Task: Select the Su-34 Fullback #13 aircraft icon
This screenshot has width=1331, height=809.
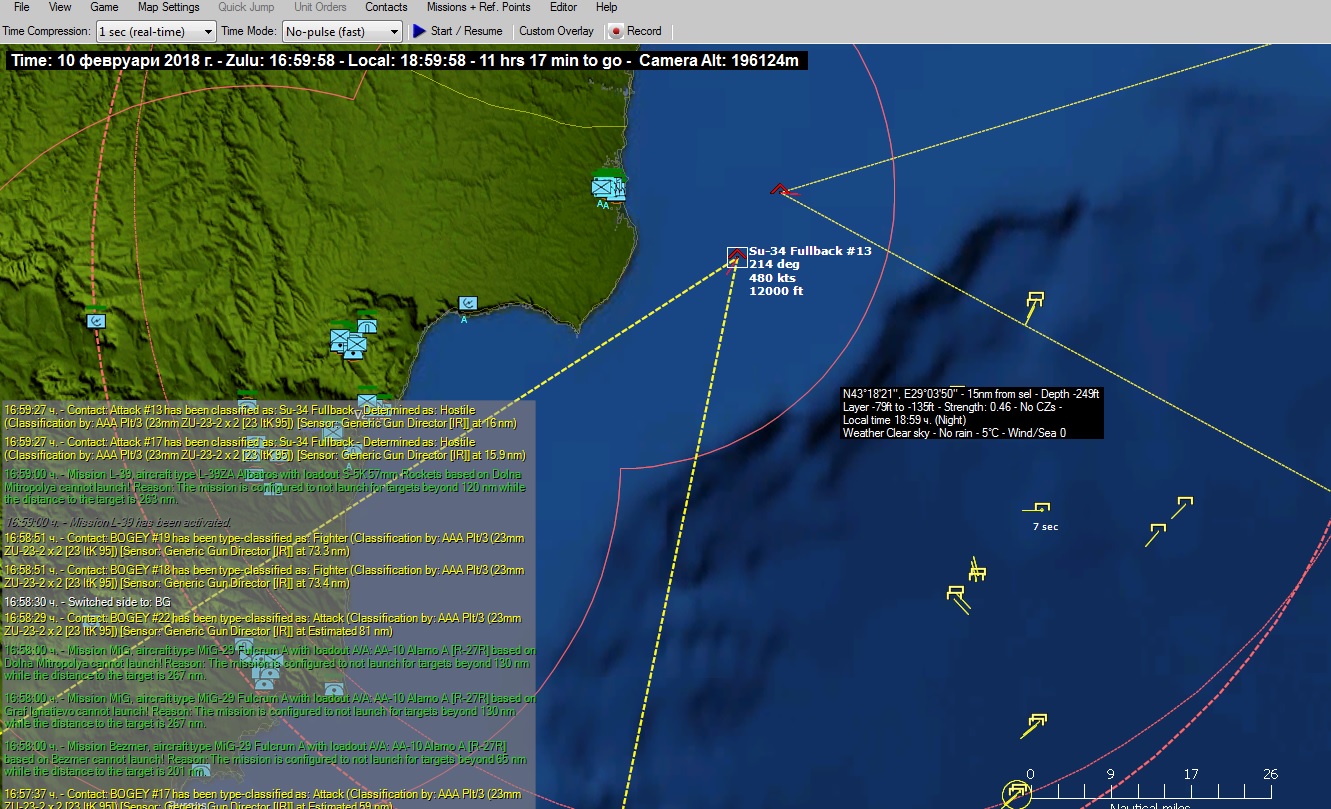Action: [x=737, y=256]
